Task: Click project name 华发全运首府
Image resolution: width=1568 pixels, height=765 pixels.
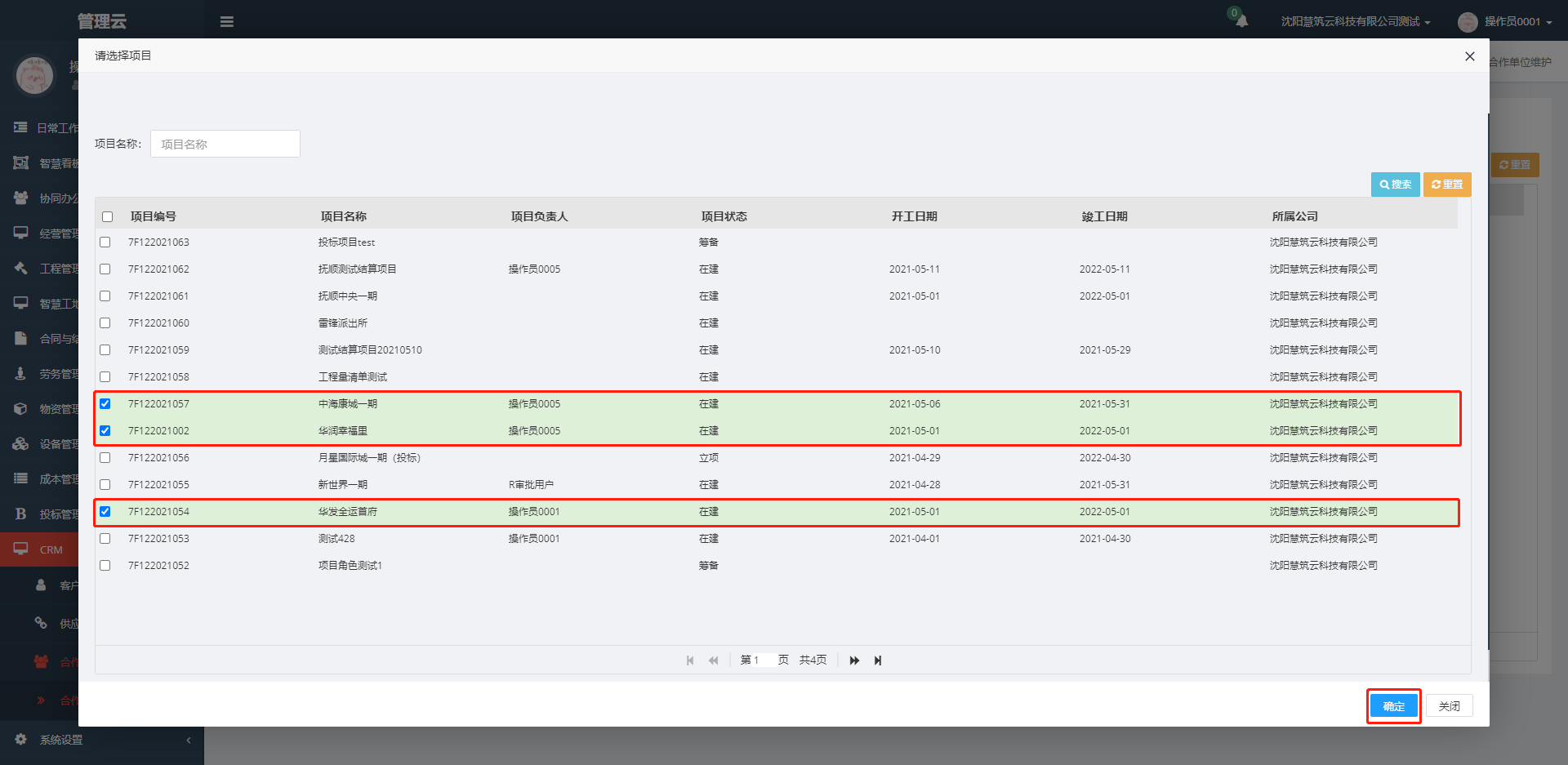Action: coord(348,512)
